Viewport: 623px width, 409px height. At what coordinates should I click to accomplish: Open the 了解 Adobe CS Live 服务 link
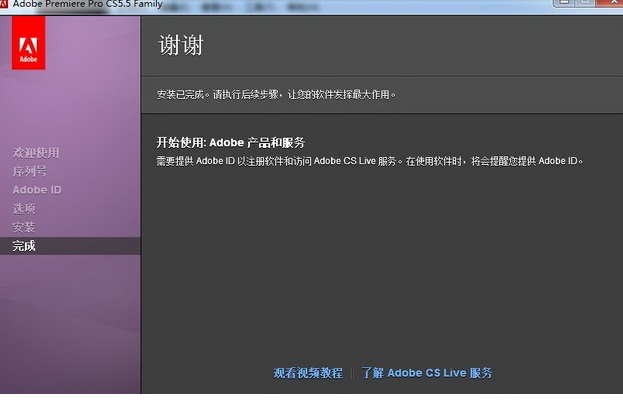tap(427, 373)
